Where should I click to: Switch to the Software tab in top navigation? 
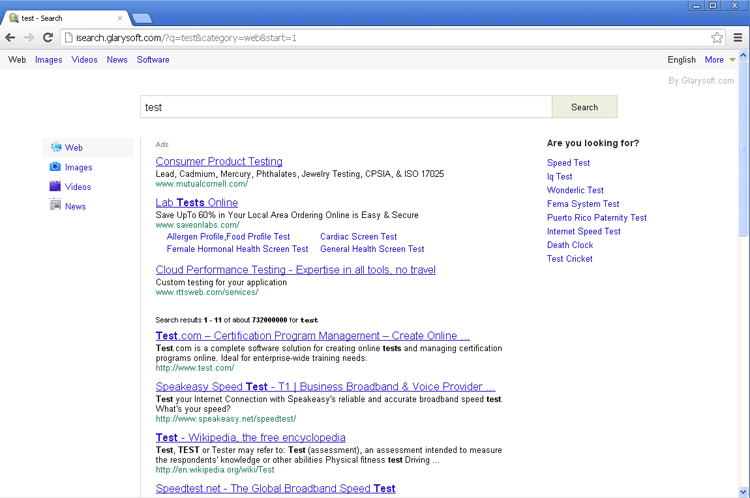pos(153,60)
